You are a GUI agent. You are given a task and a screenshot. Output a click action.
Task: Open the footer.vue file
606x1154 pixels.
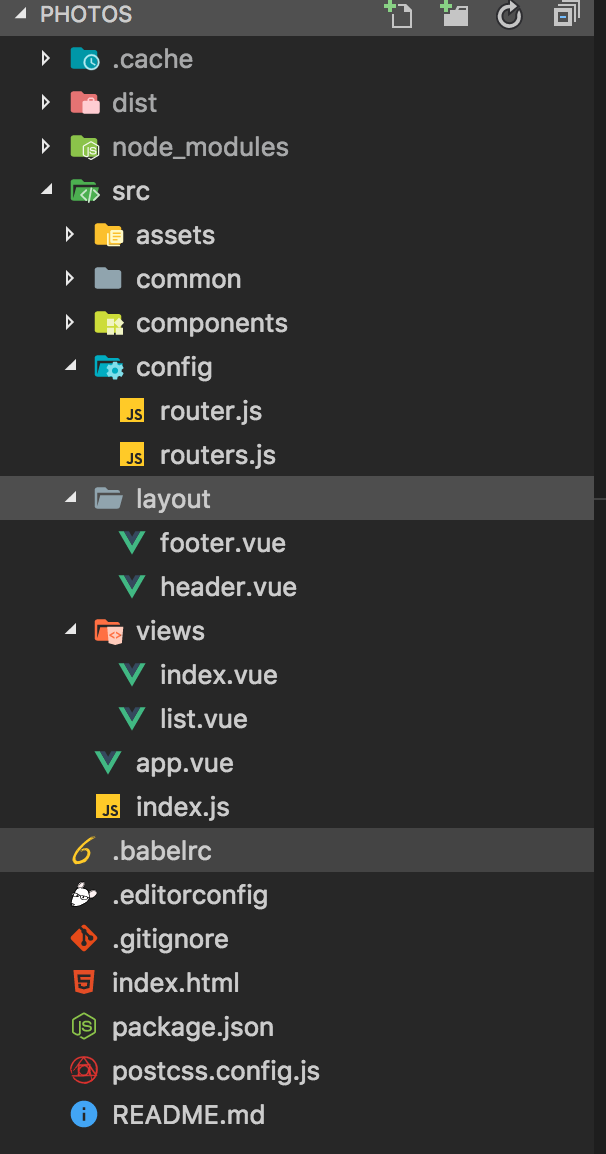click(x=223, y=542)
